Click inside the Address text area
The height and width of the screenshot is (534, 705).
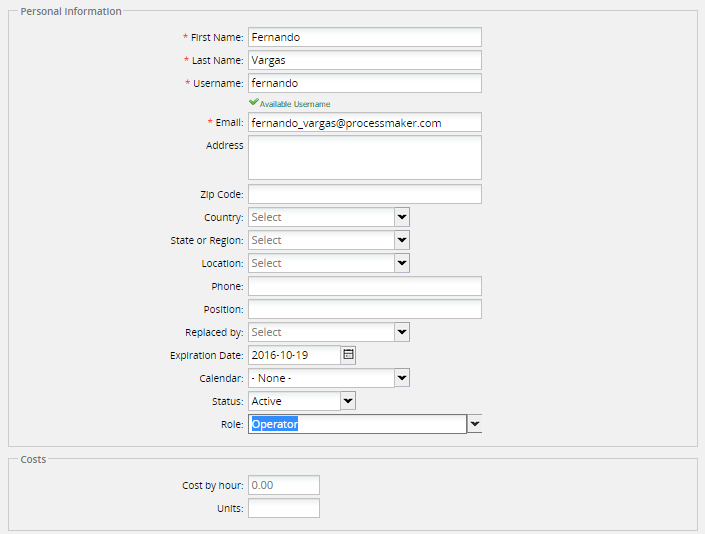[x=364, y=158]
